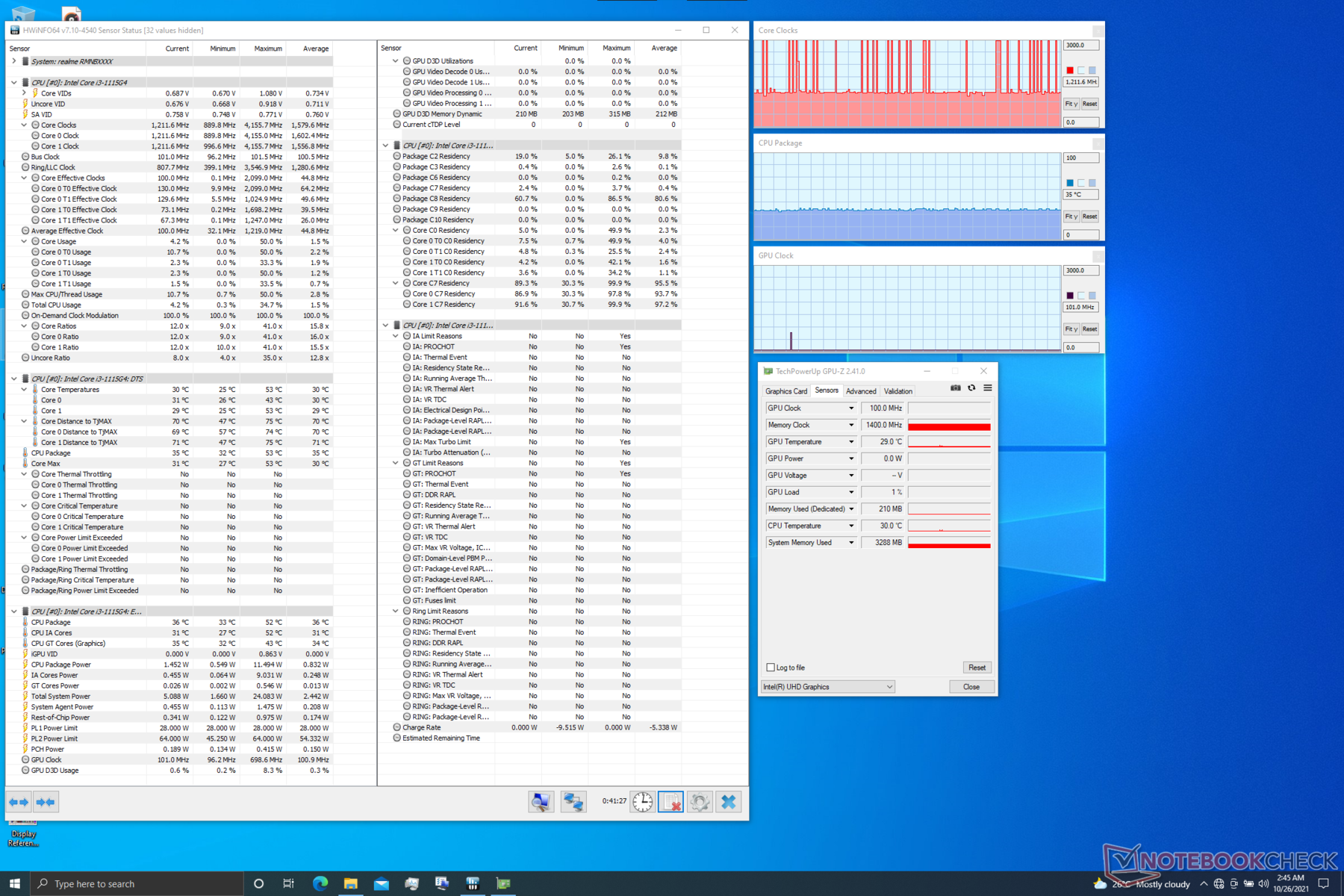This screenshot has width=1344, height=896.
Task: Open the GPU-Z hamburger menu
Action: (x=988, y=388)
